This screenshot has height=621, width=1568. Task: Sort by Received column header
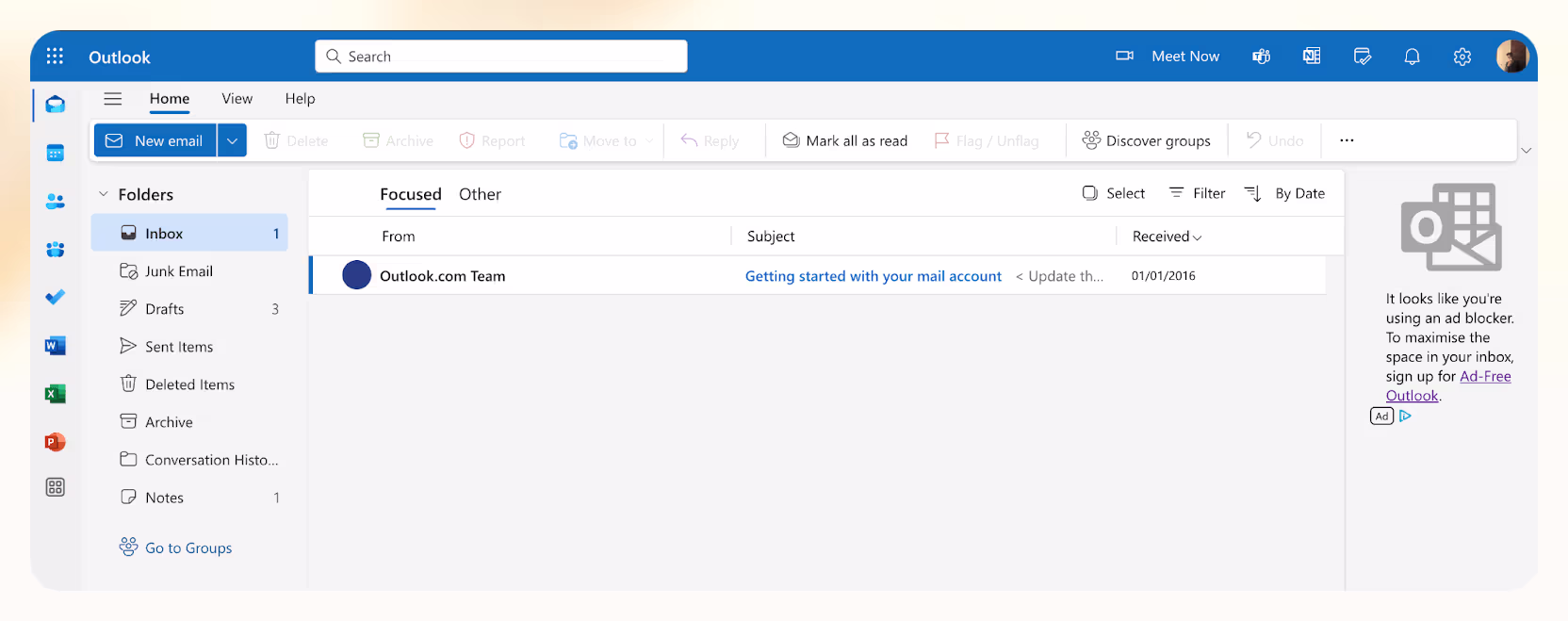point(1167,237)
